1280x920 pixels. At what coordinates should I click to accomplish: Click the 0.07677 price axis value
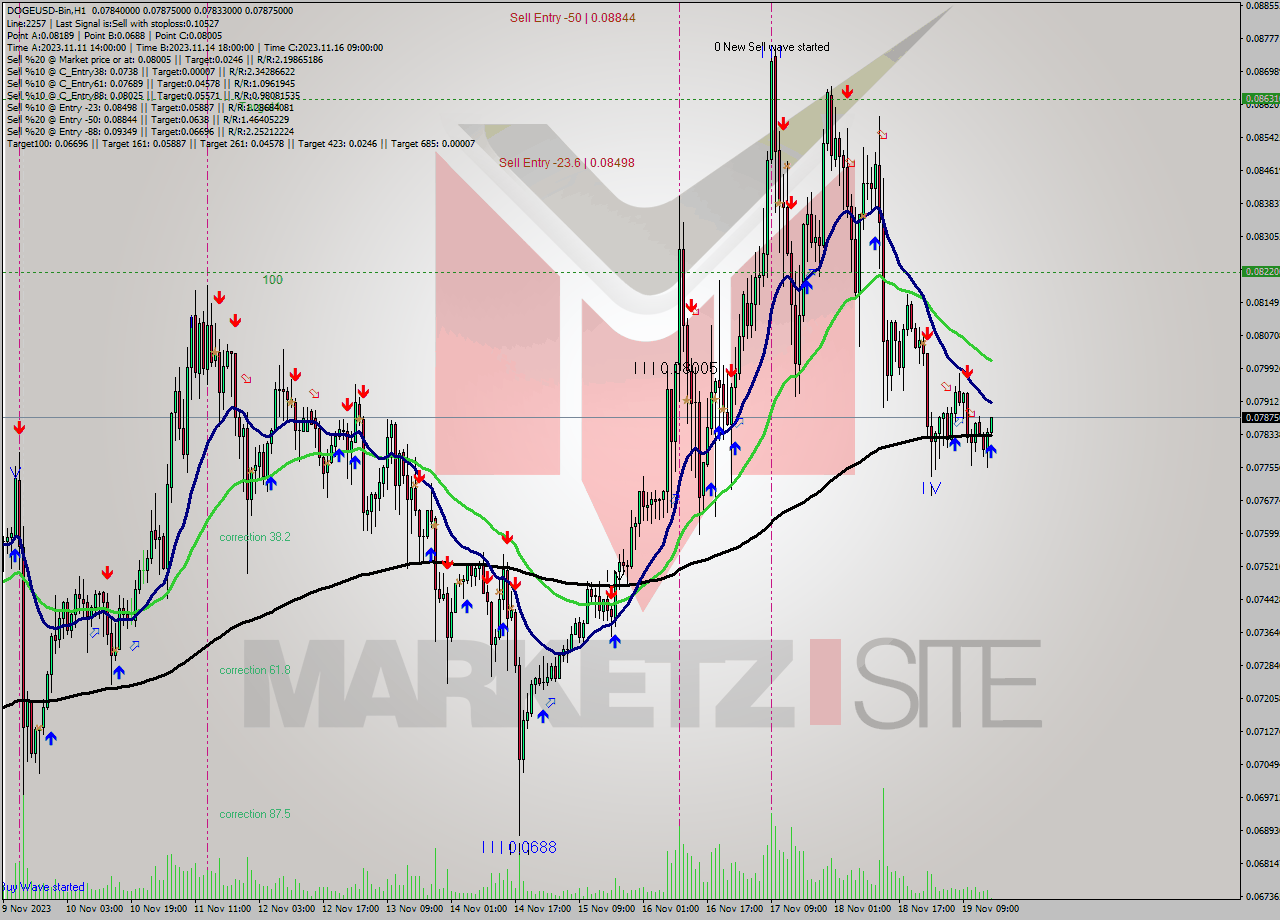(x=1261, y=500)
